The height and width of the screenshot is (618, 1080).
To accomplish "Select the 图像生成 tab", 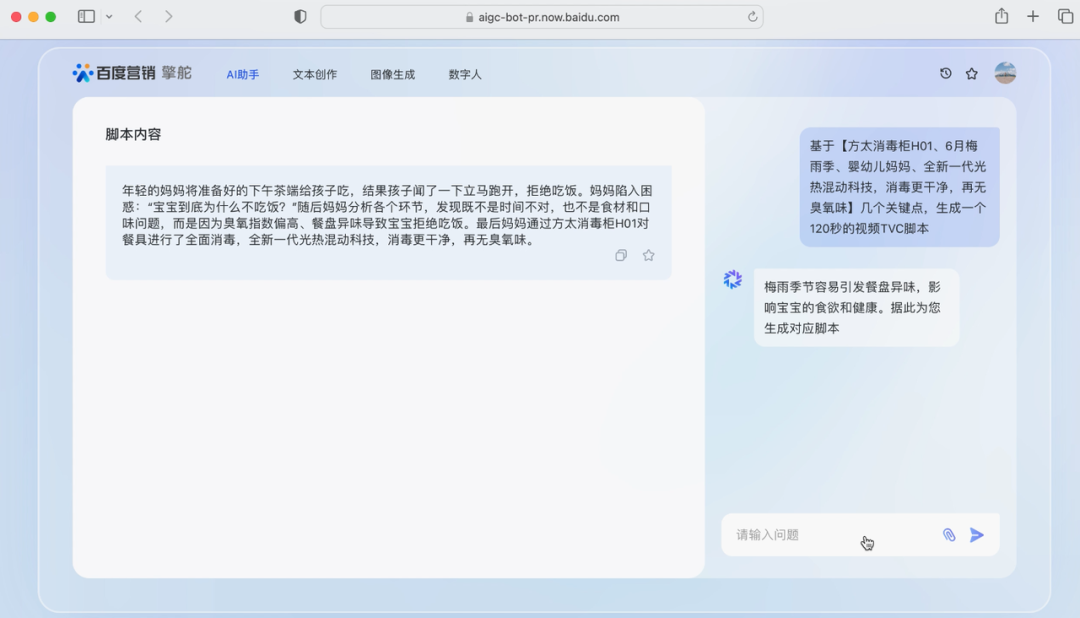I will click(x=392, y=75).
